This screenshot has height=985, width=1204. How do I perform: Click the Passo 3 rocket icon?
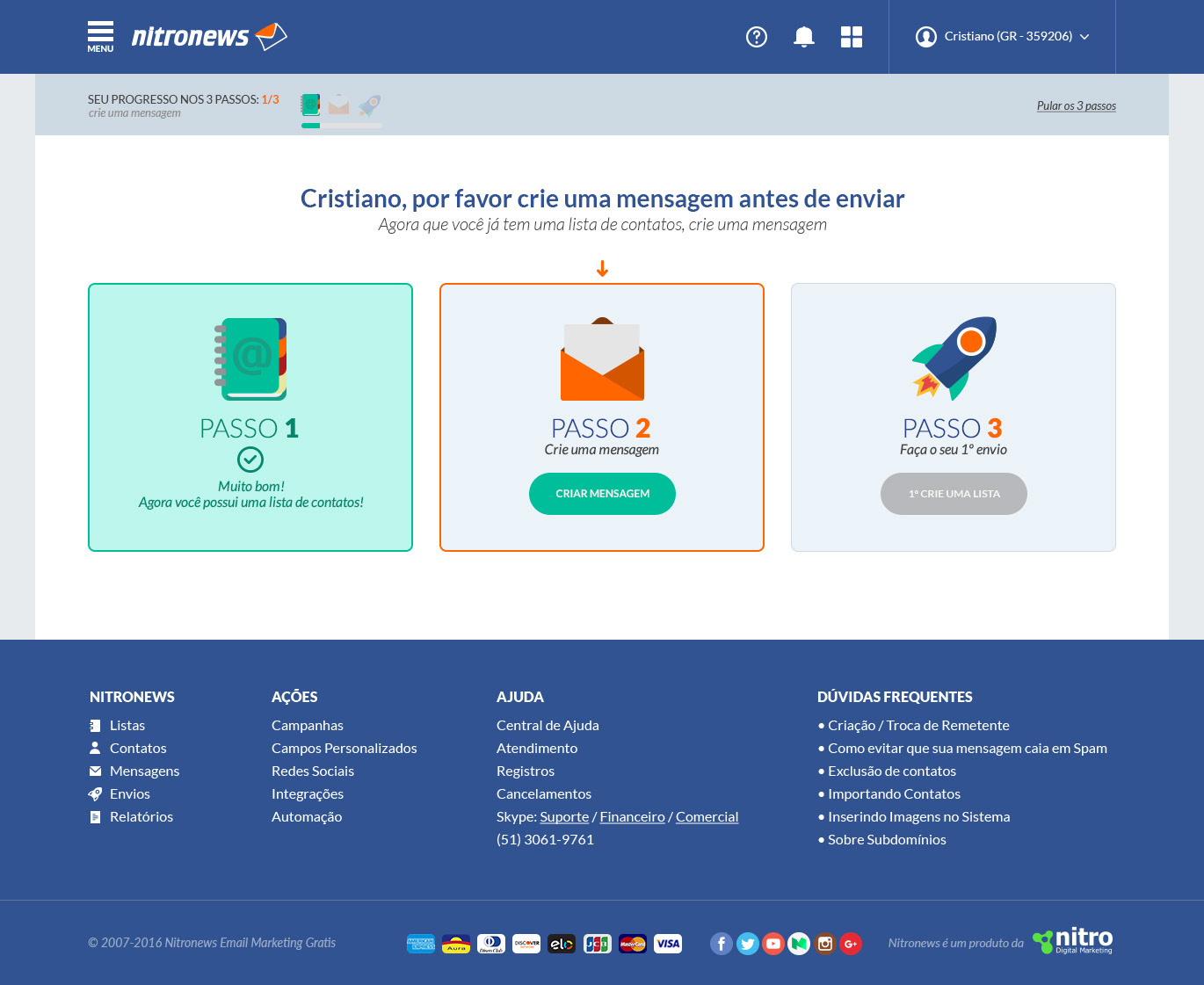coord(954,359)
